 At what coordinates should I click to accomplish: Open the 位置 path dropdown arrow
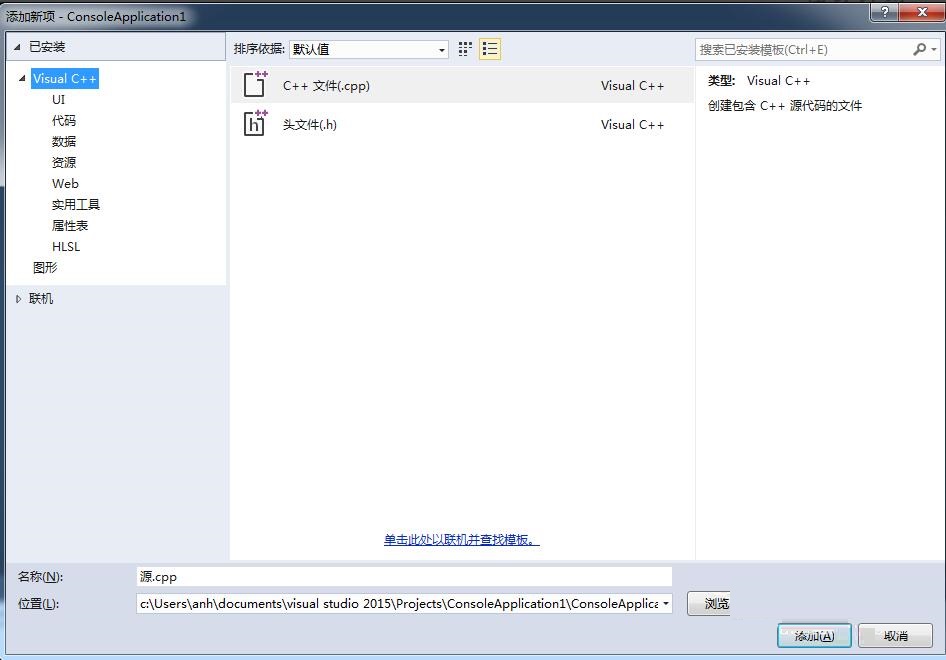click(665, 603)
